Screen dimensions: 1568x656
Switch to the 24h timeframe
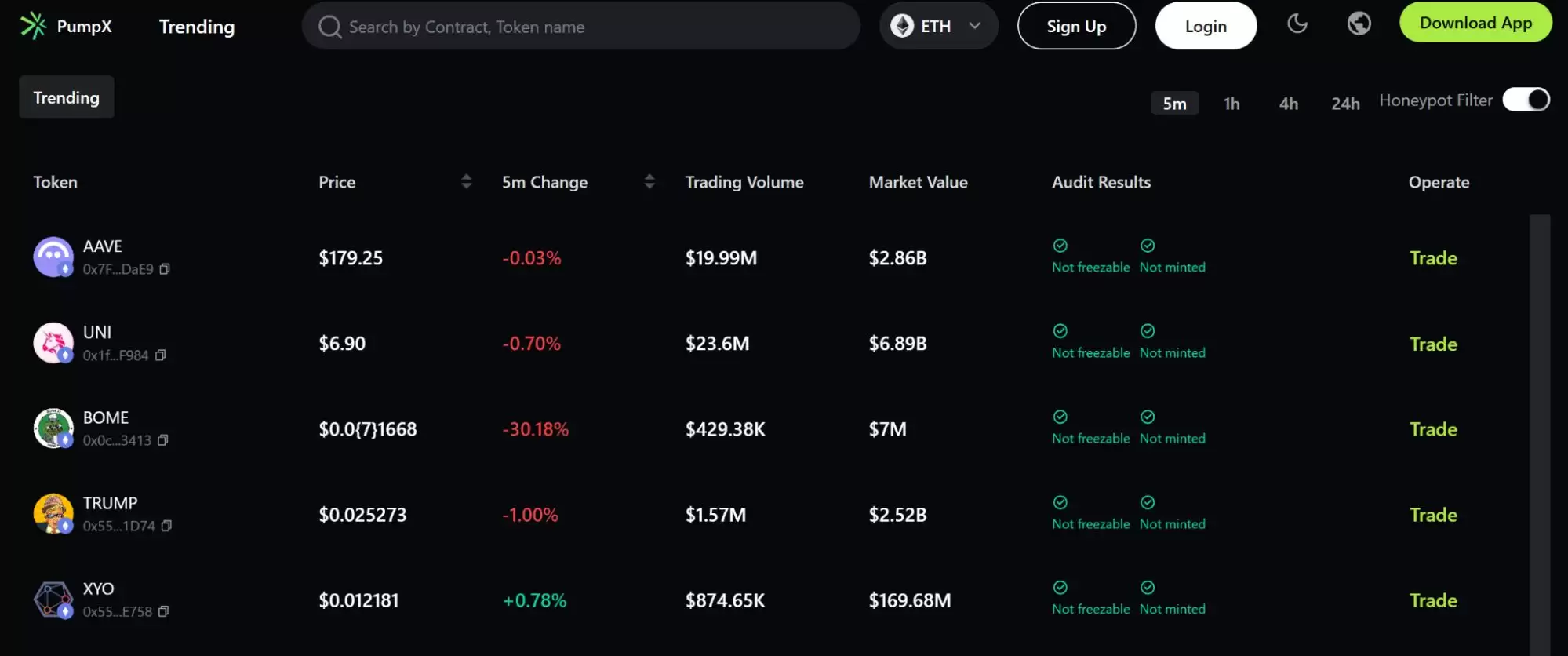(1345, 104)
